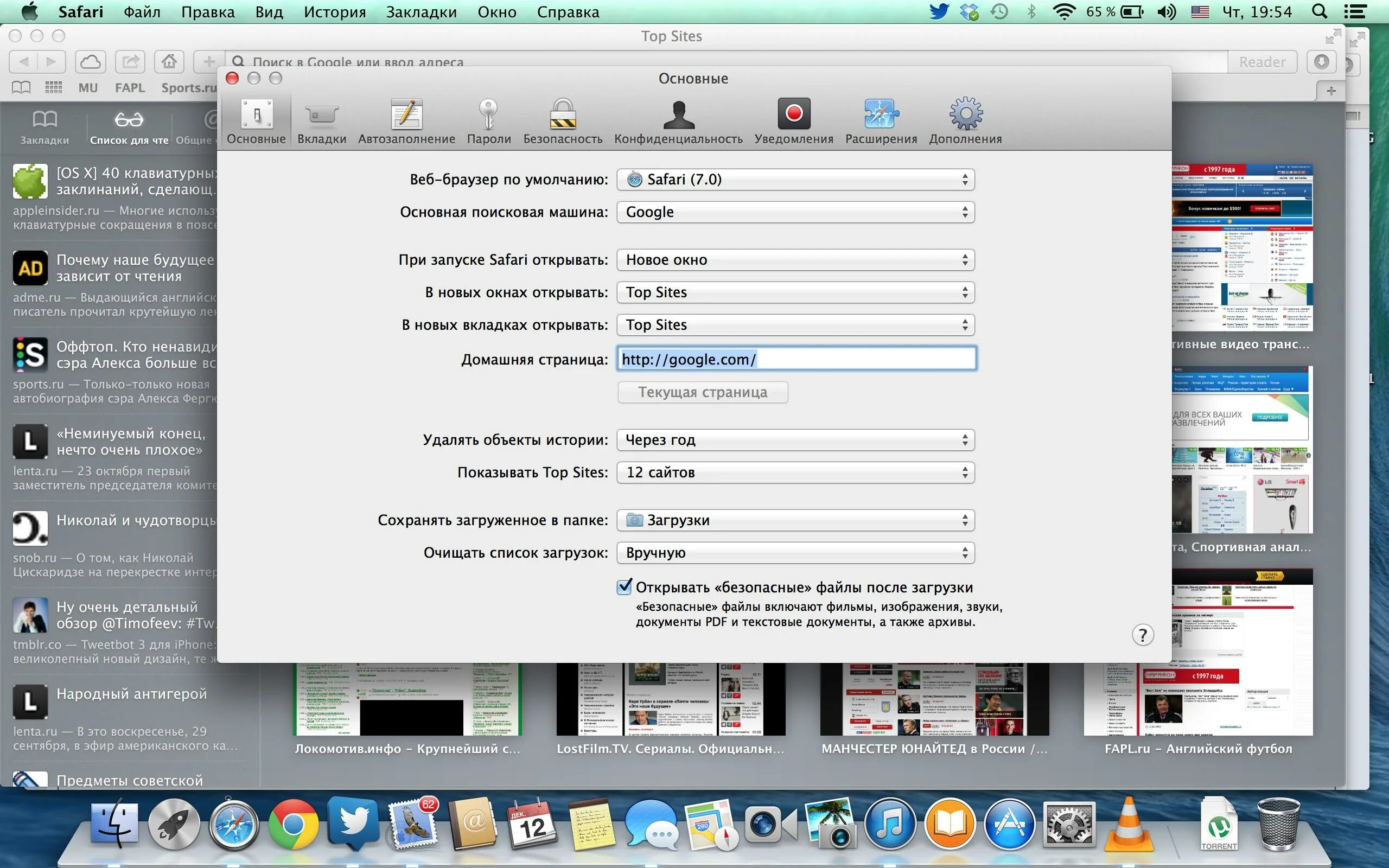Open the Справка menu
This screenshot has height=868, width=1389.
pyautogui.click(x=568, y=11)
